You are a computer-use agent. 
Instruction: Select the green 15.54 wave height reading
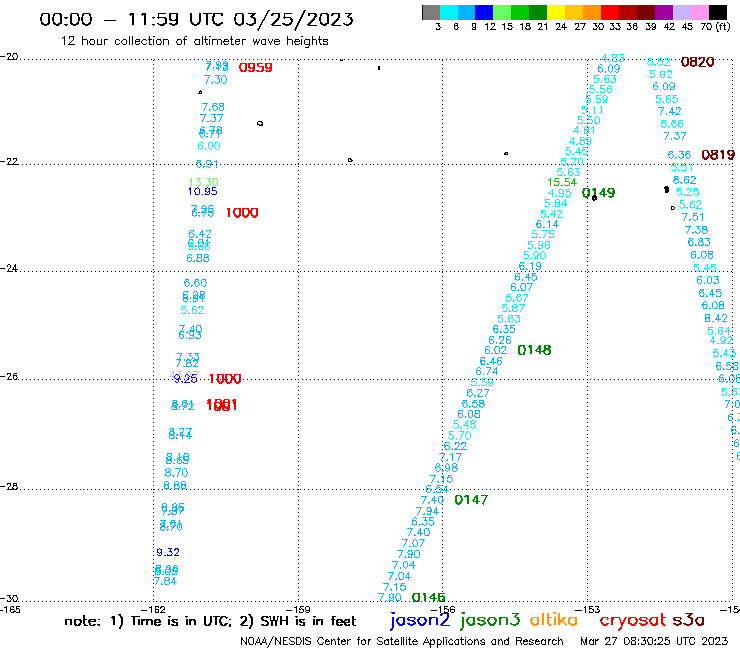coord(562,182)
